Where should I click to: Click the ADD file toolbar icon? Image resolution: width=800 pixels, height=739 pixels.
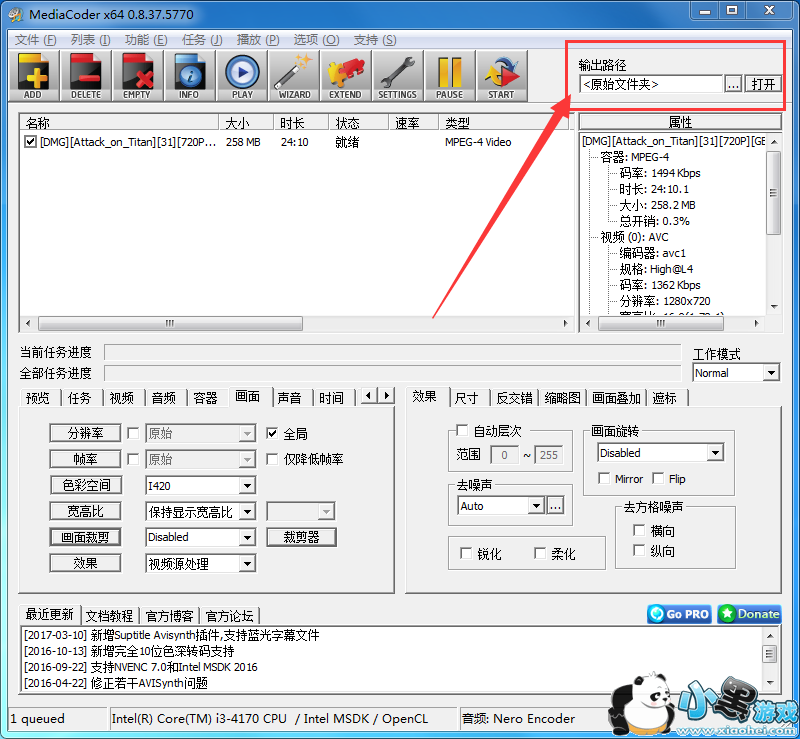(x=34, y=76)
